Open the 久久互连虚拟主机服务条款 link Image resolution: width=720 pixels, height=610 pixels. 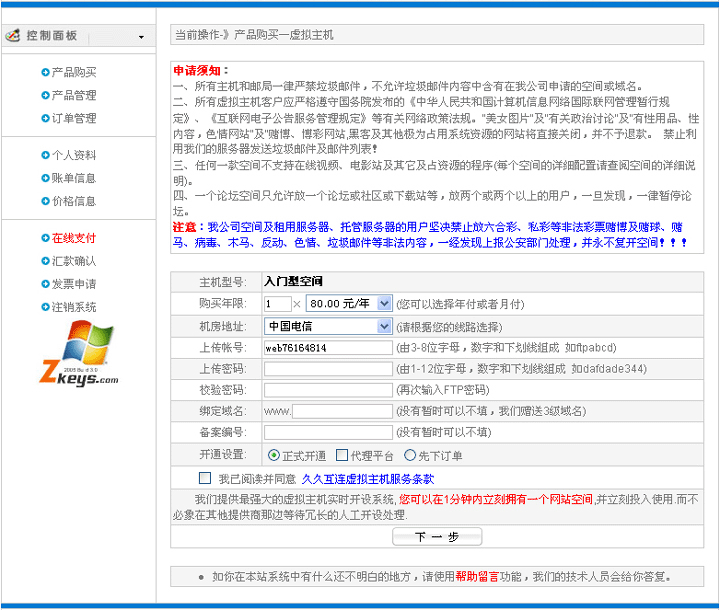click(x=367, y=479)
